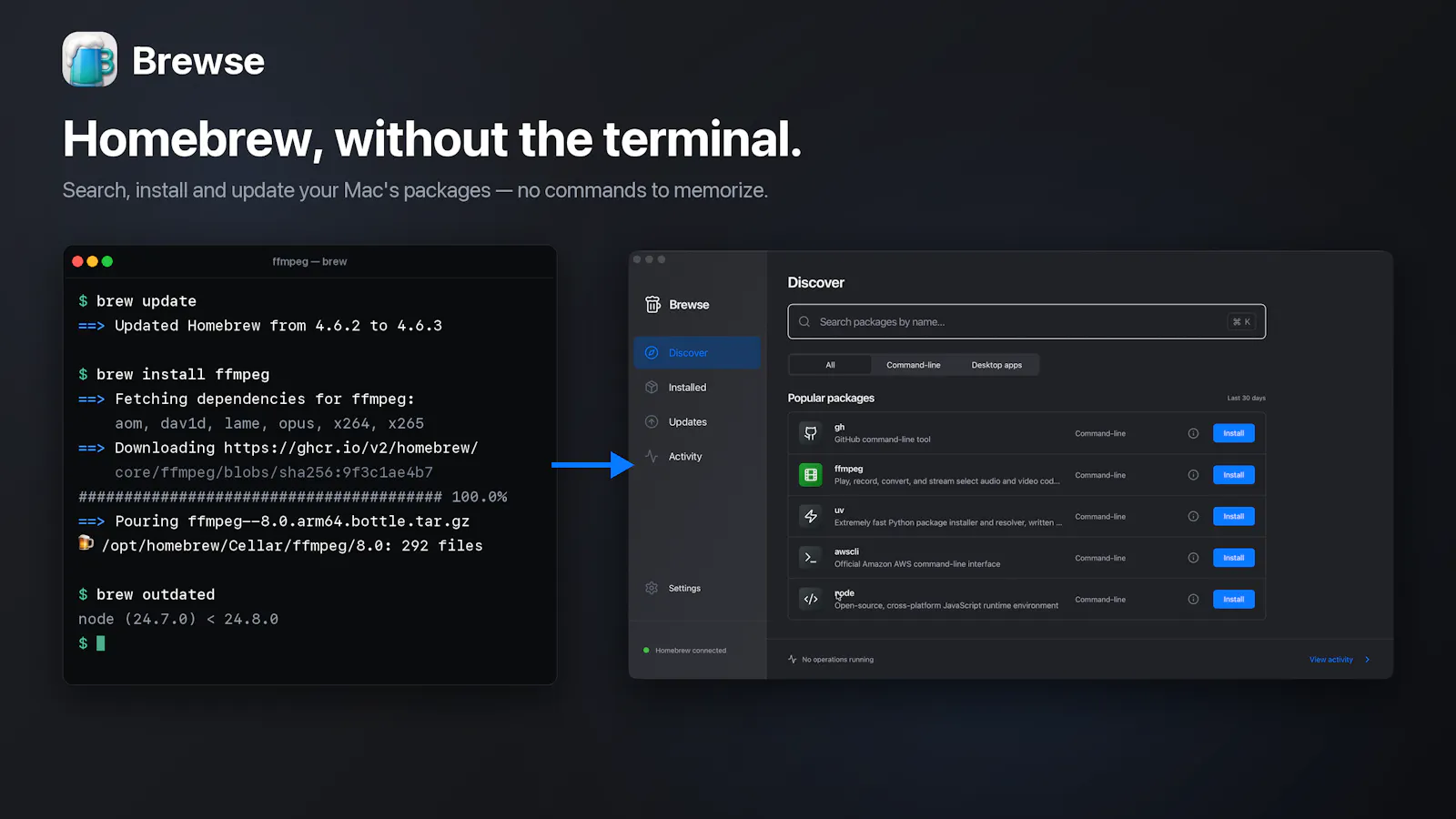
Task: Click the gh package GitHub icon
Action: 810,433
